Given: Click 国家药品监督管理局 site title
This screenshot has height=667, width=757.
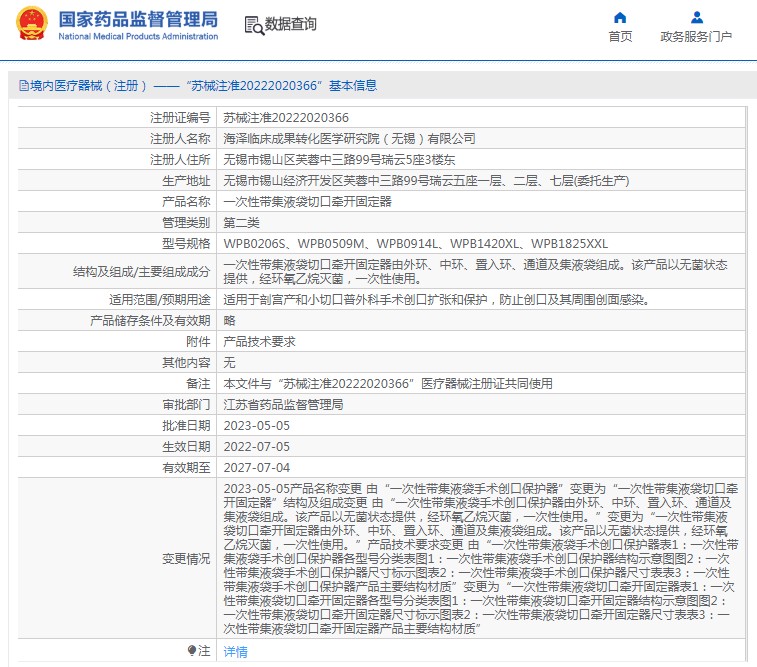Looking at the screenshot, I should pyautogui.click(x=138, y=20).
